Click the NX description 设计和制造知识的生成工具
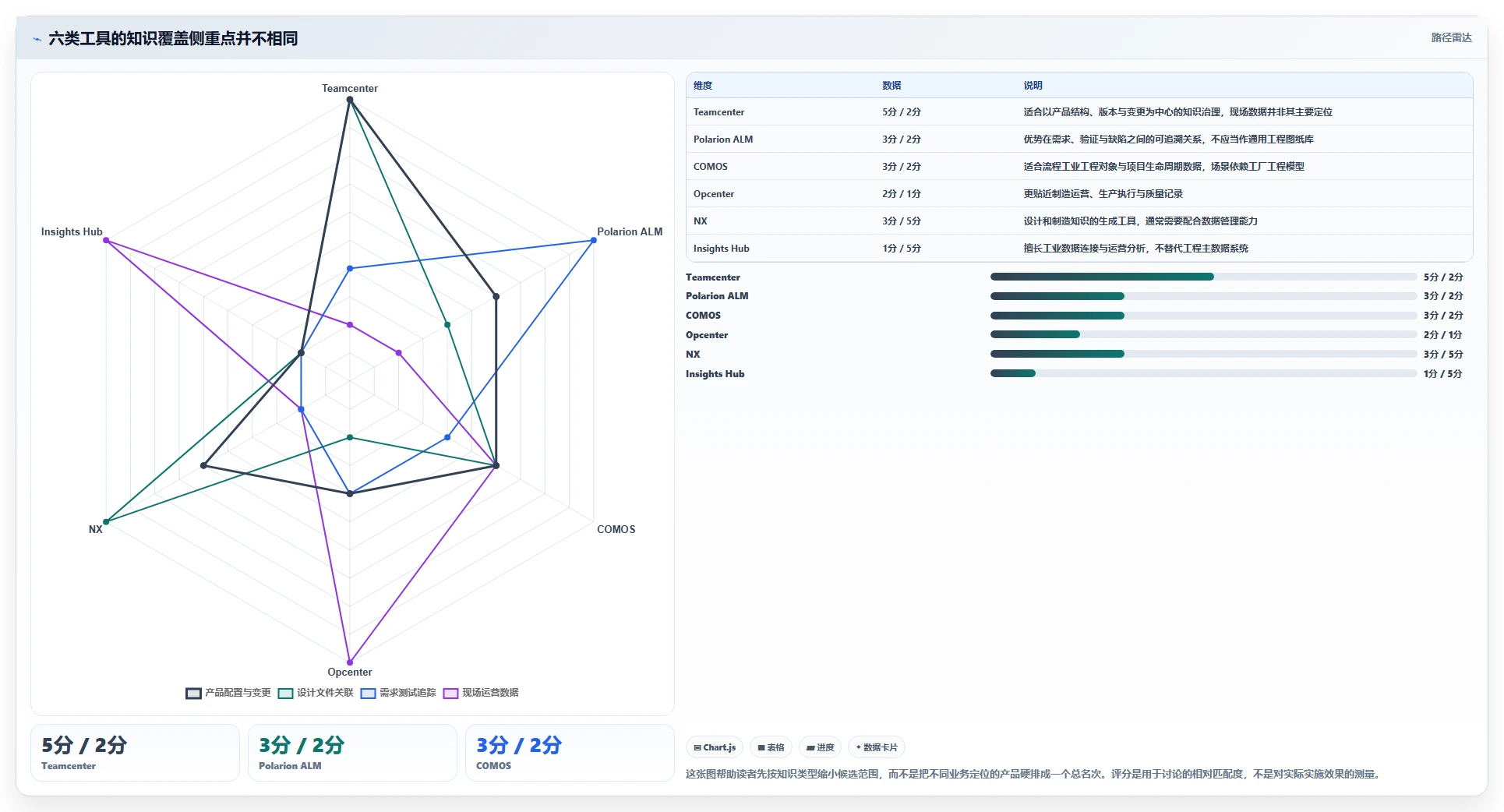 point(1140,221)
